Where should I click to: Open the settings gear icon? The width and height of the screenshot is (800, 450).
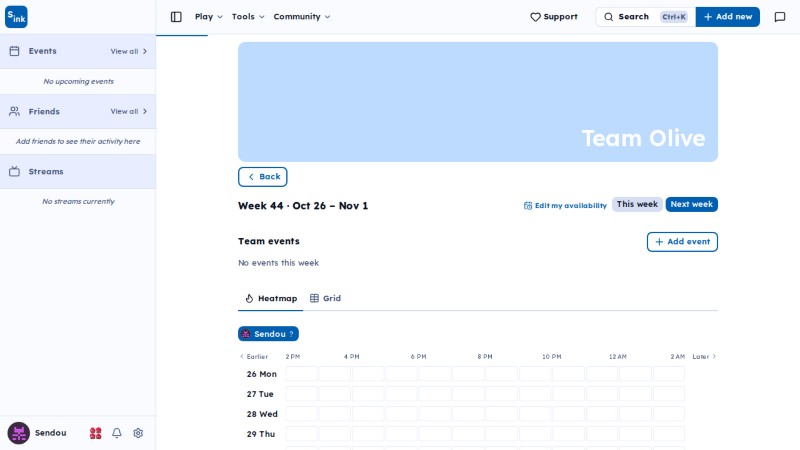click(138, 433)
